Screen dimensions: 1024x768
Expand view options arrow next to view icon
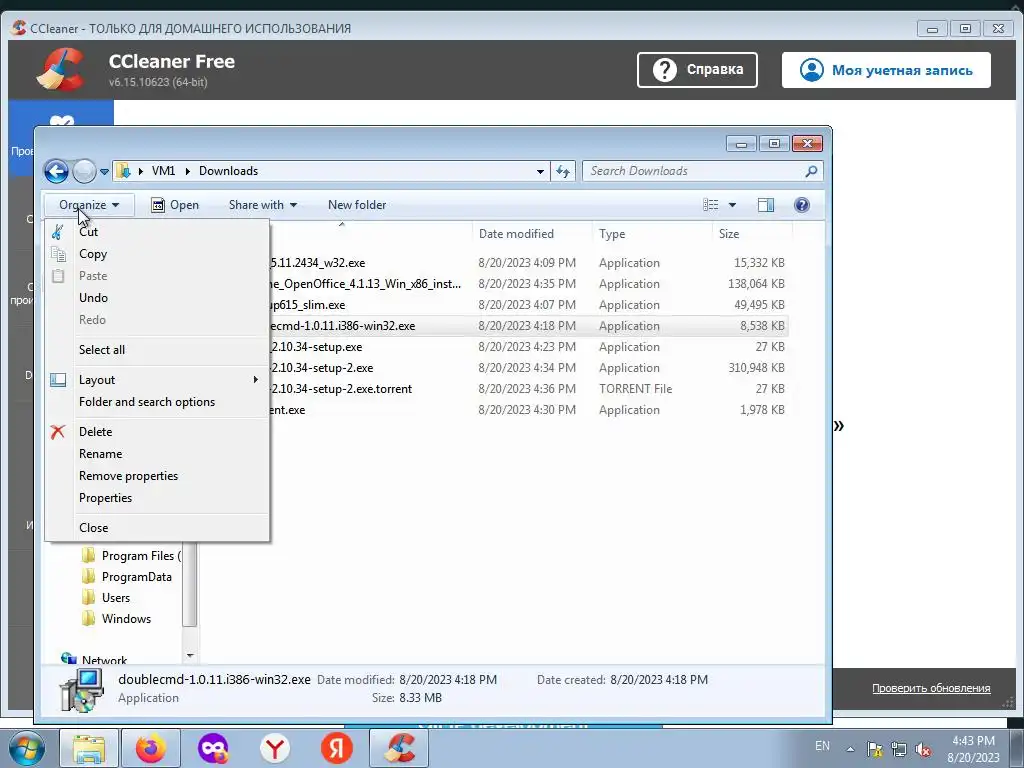tap(732, 205)
